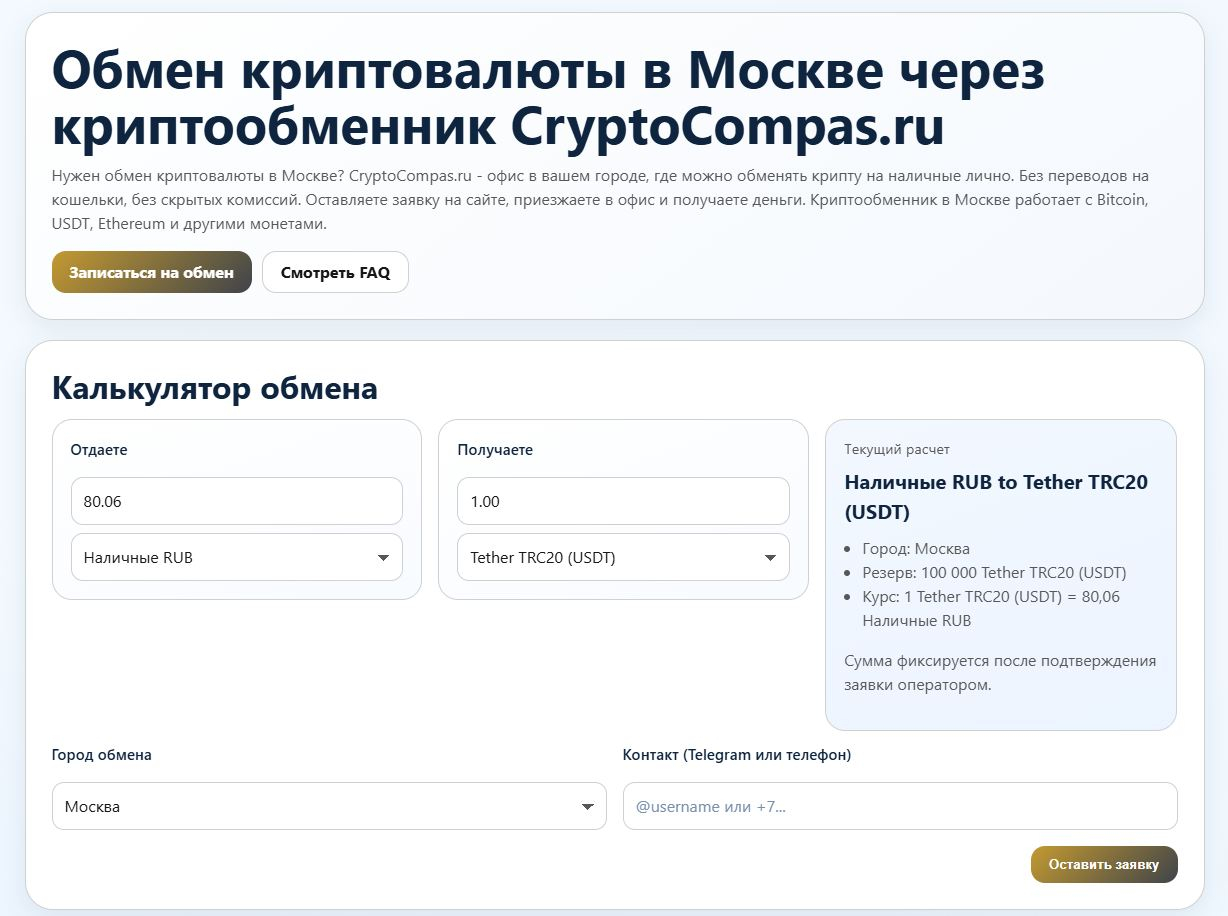Select the Город: Москва list entry
This screenshot has height=916, width=1228.
coord(916,549)
